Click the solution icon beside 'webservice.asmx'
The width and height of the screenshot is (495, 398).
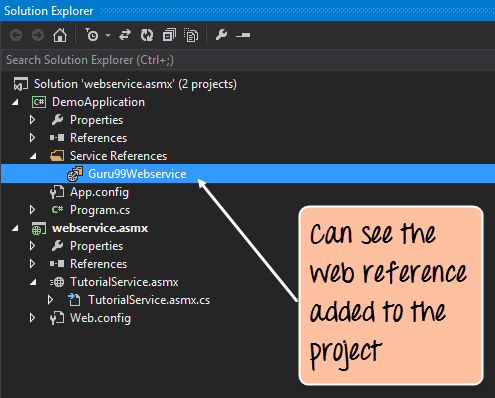pyautogui.click(x=20, y=84)
